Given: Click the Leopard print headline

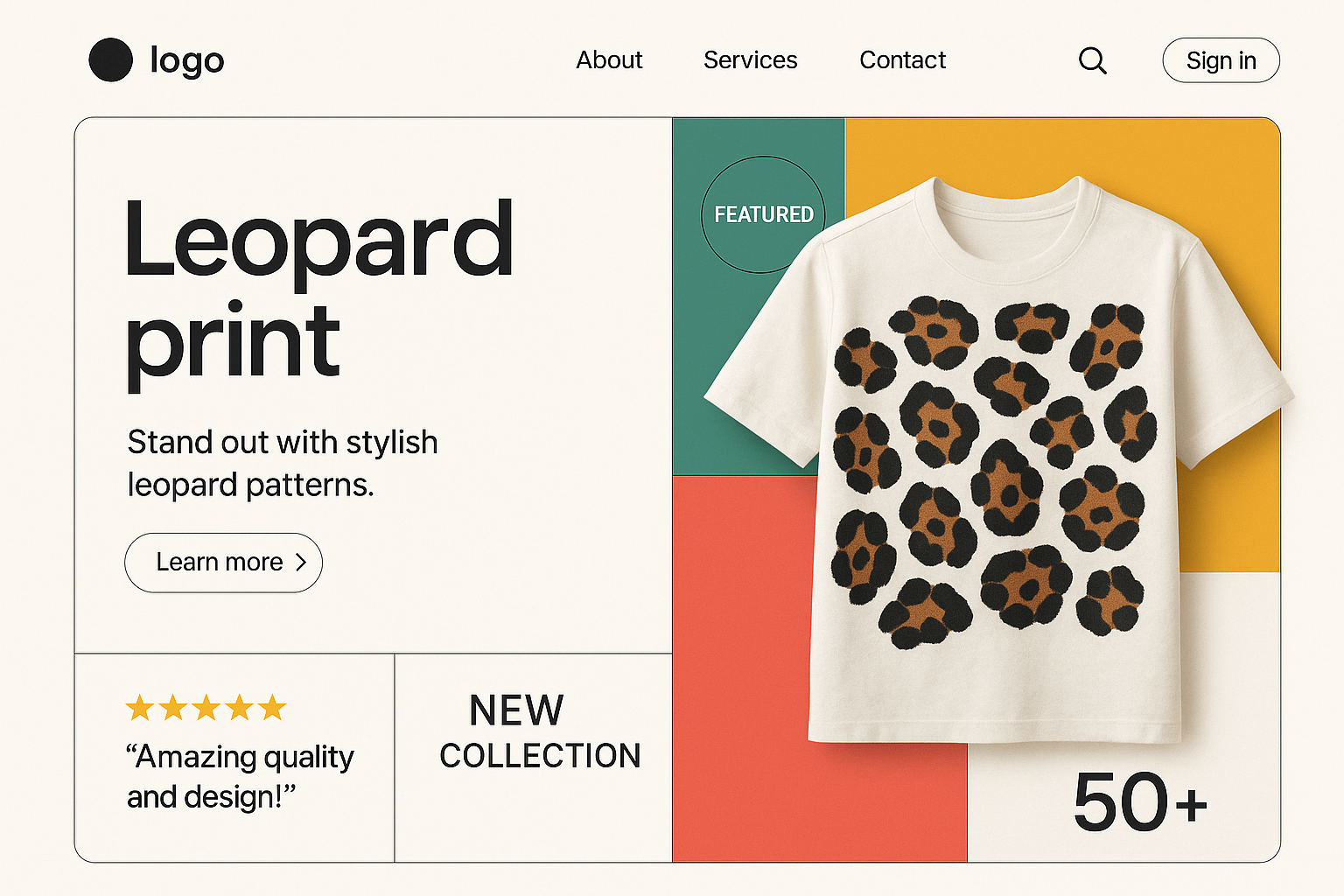Looking at the screenshot, I should tap(318, 289).
